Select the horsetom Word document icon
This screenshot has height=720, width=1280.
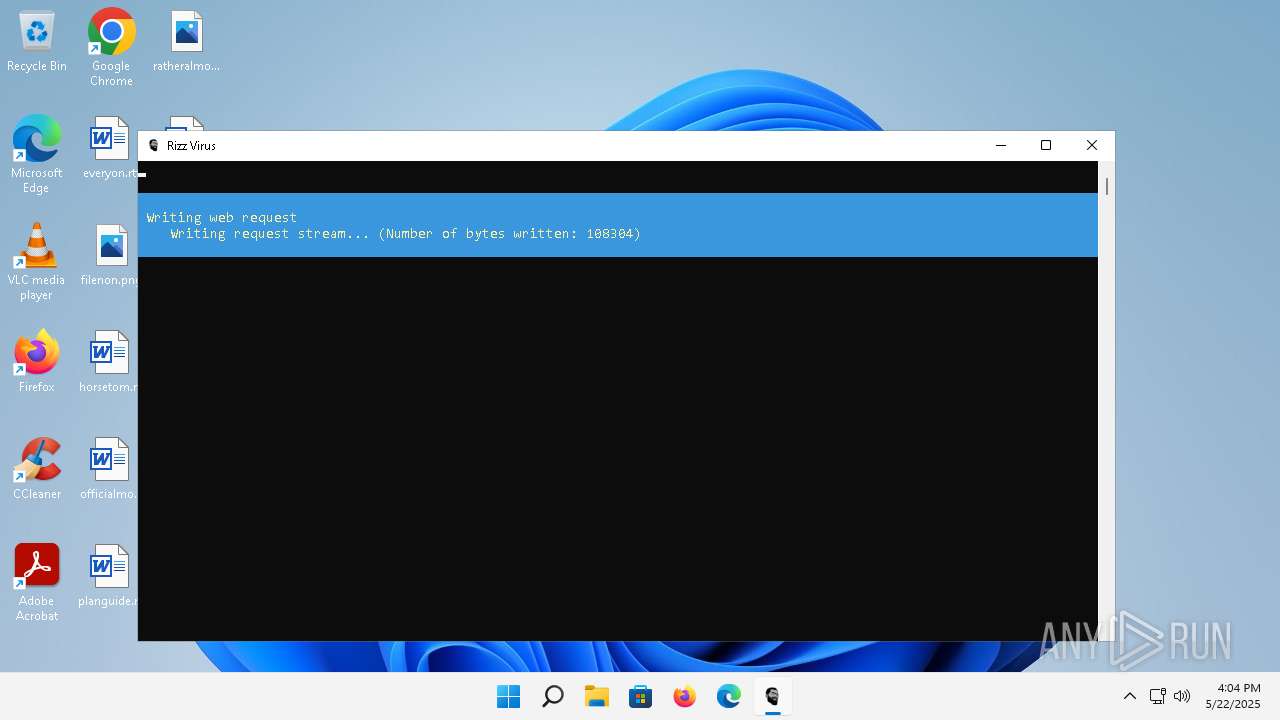click(x=109, y=362)
